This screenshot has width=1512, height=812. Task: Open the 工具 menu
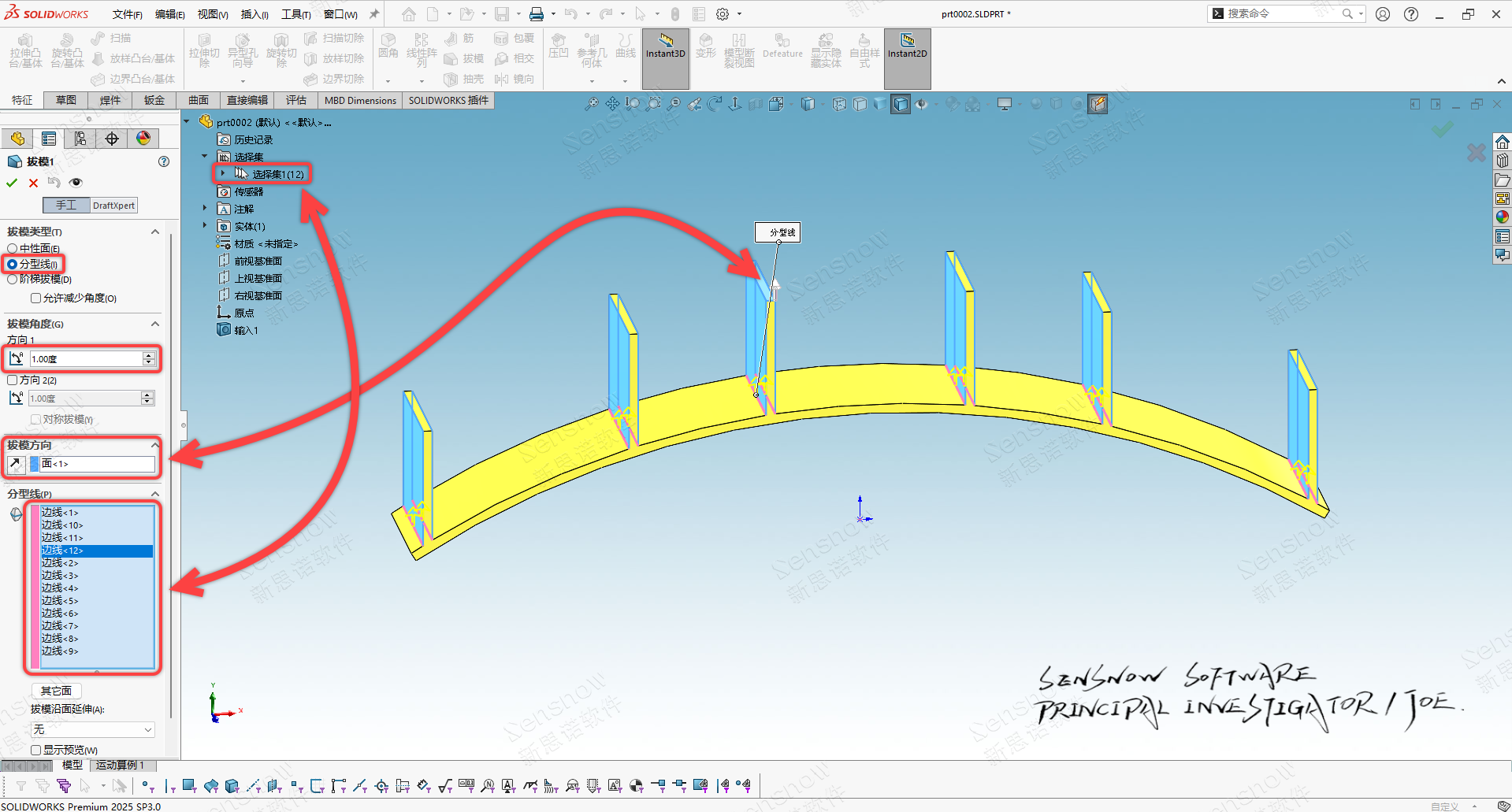coord(295,14)
